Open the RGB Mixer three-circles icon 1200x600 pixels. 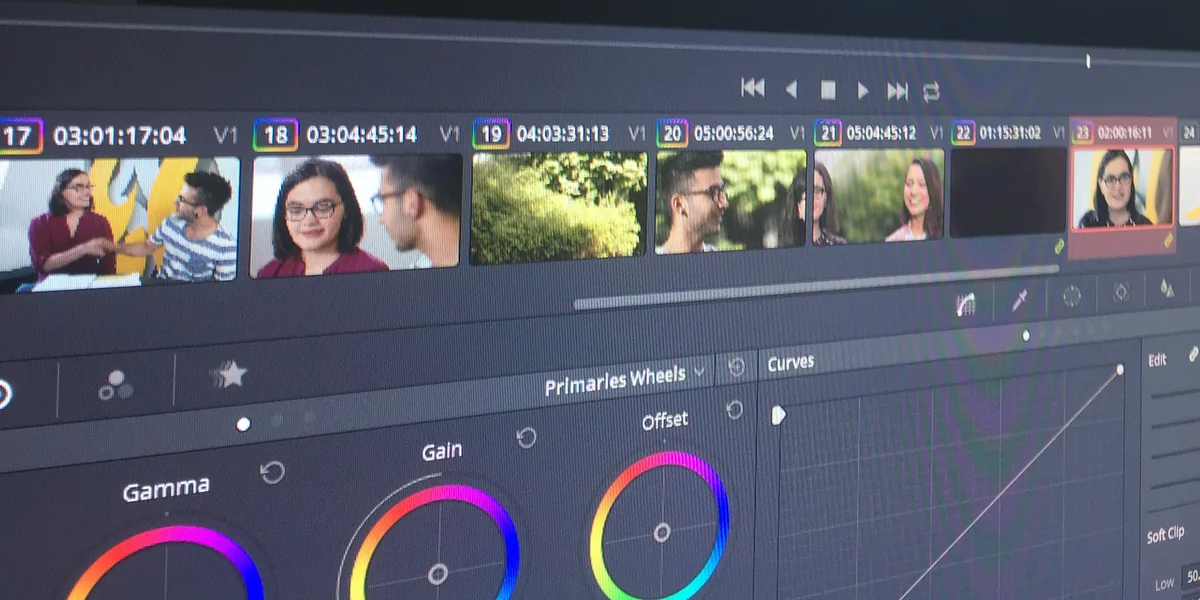coord(114,386)
